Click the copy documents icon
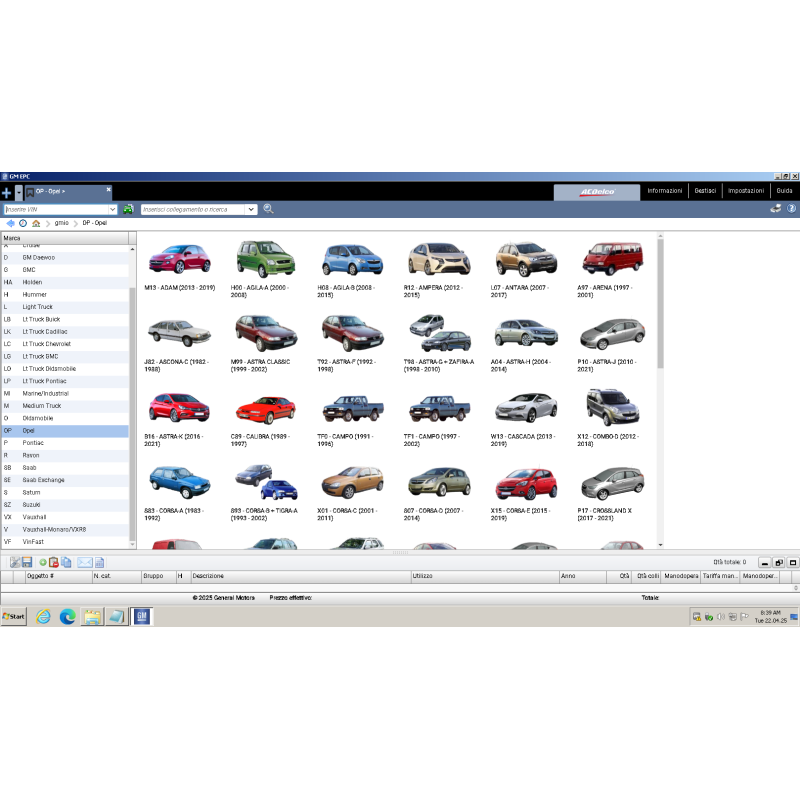800x800 pixels. [x=66, y=562]
